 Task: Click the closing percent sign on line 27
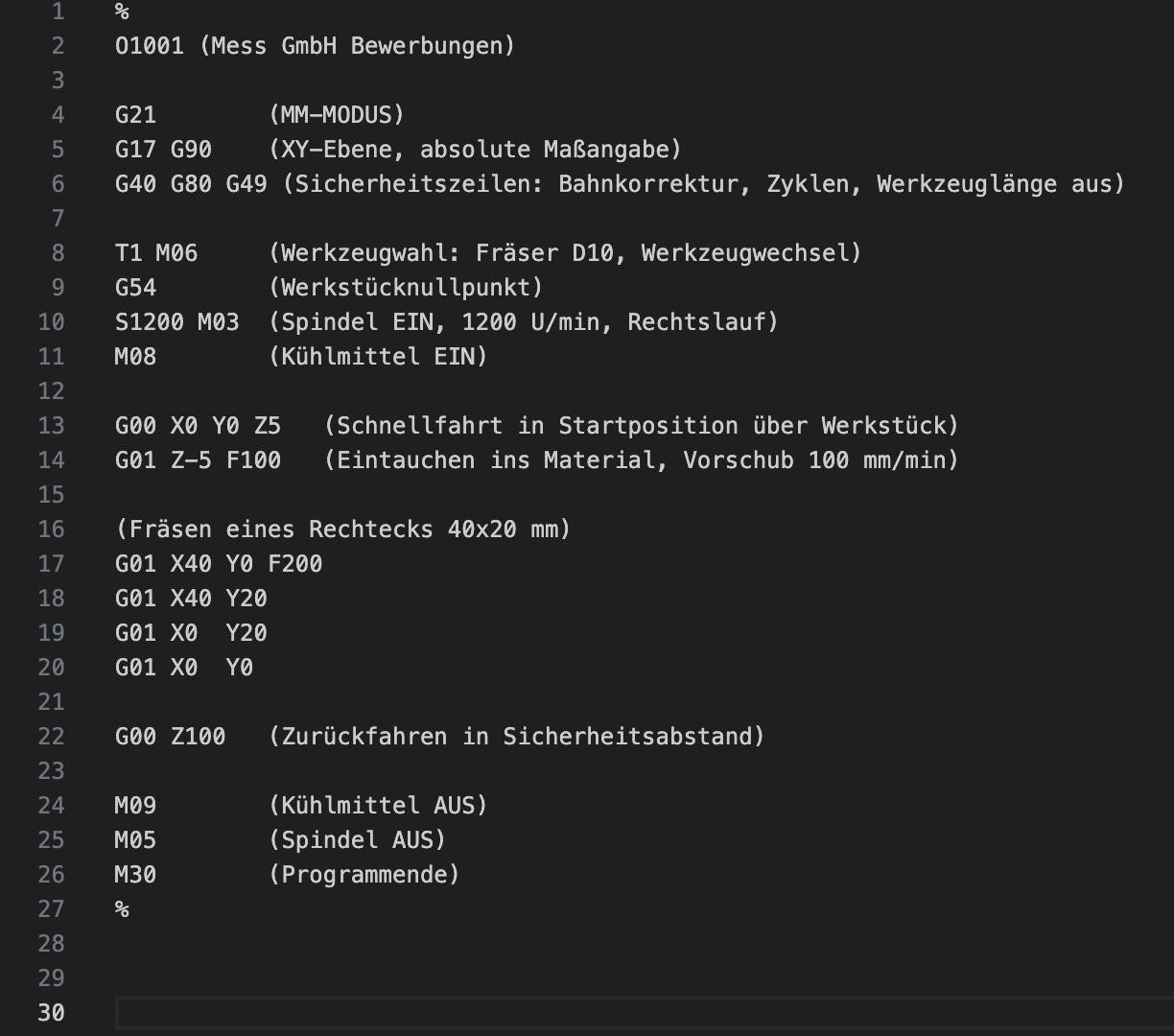pos(122,909)
